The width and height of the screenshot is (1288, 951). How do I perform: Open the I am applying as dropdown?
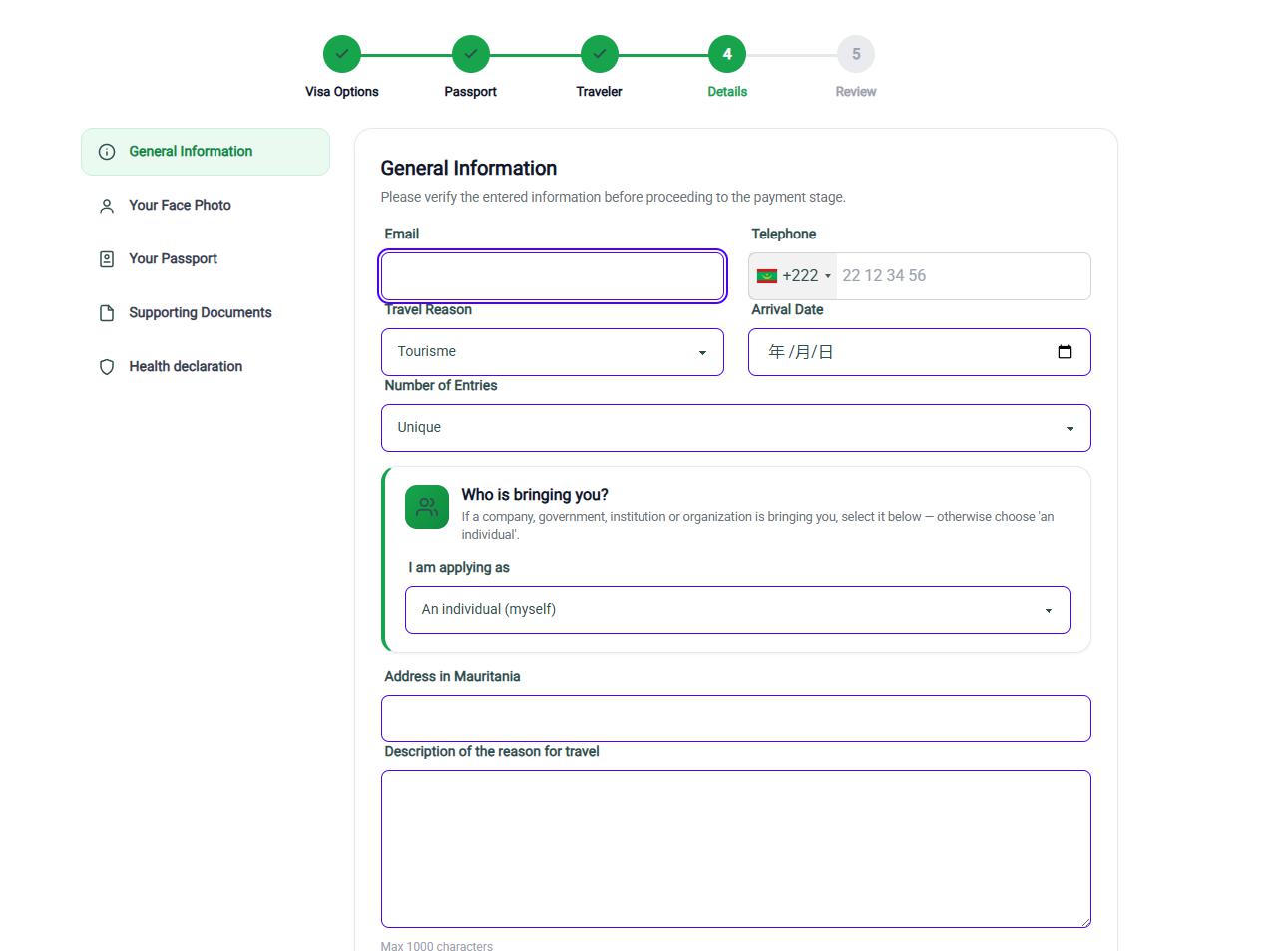737,610
